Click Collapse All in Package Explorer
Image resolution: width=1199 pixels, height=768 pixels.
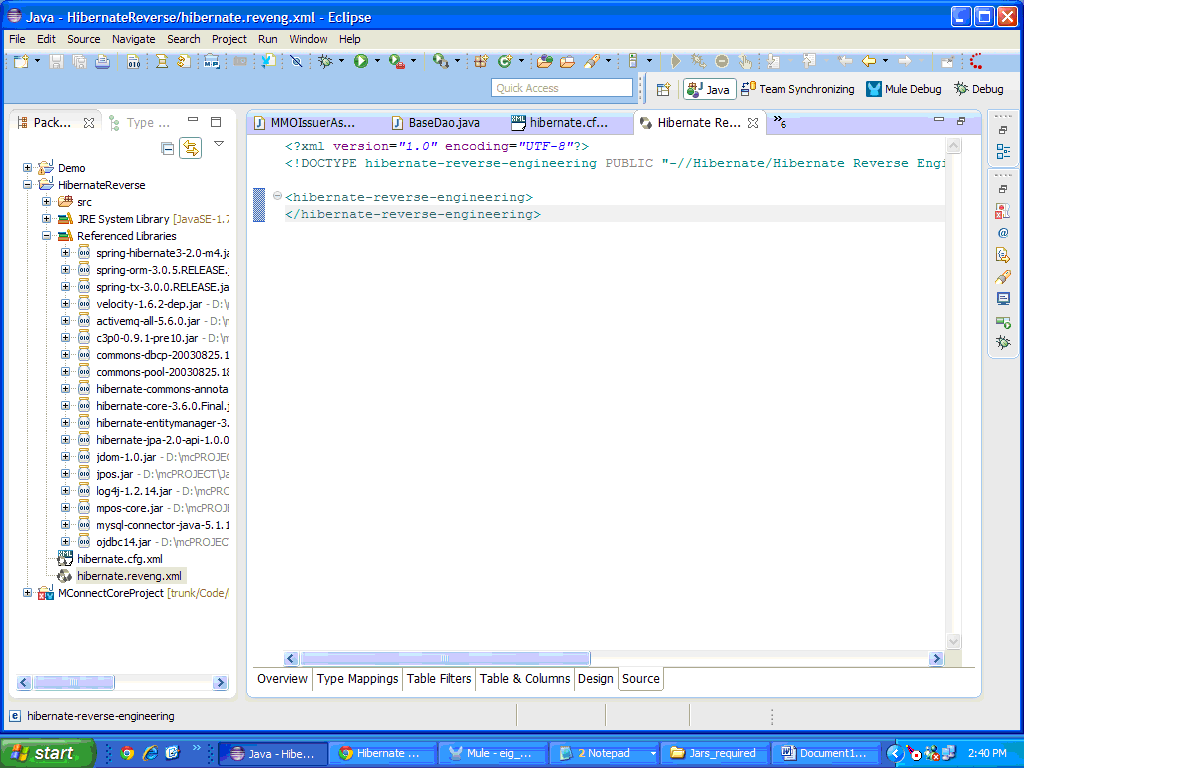(x=167, y=148)
